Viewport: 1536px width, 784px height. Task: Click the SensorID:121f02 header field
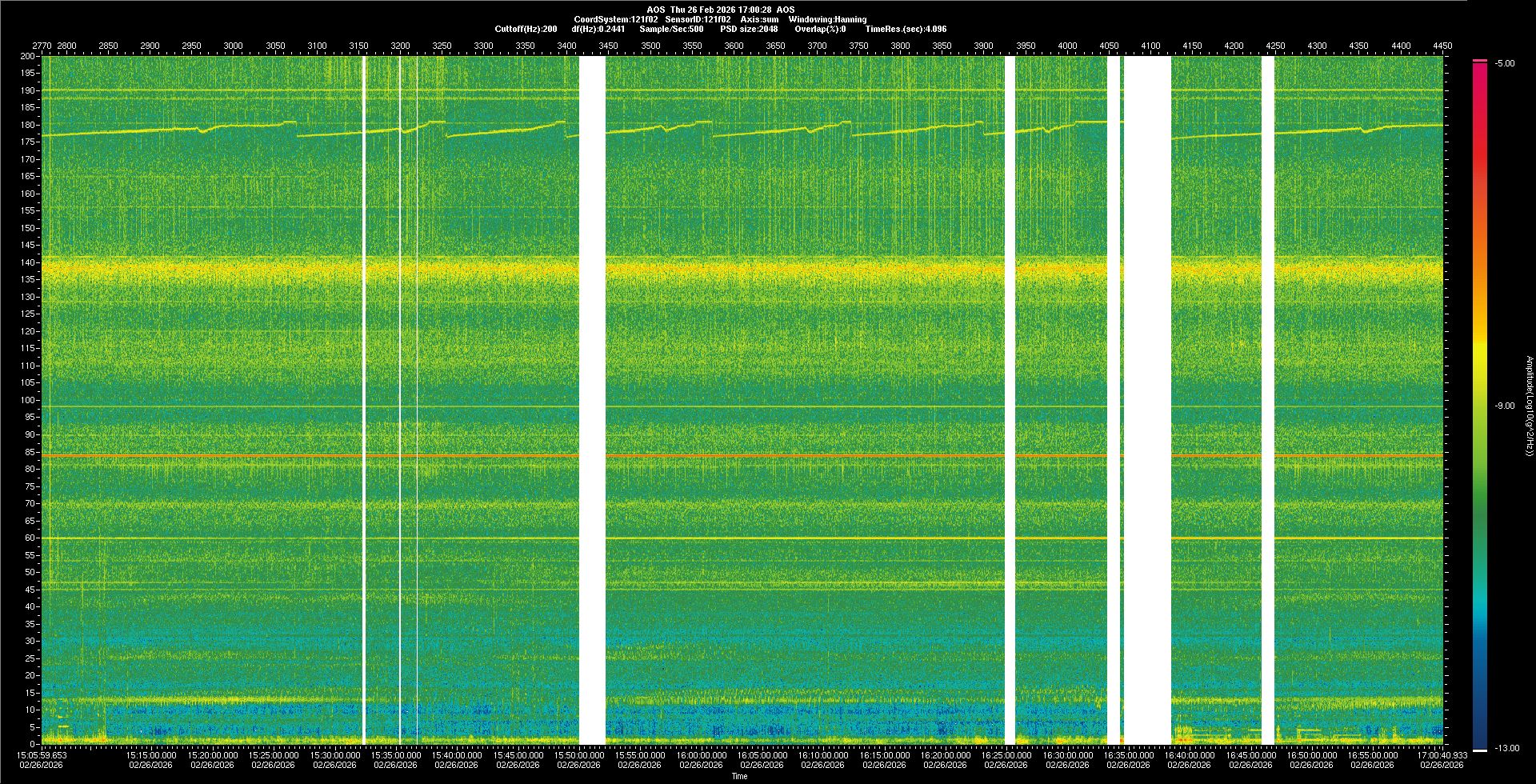tap(698, 19)
